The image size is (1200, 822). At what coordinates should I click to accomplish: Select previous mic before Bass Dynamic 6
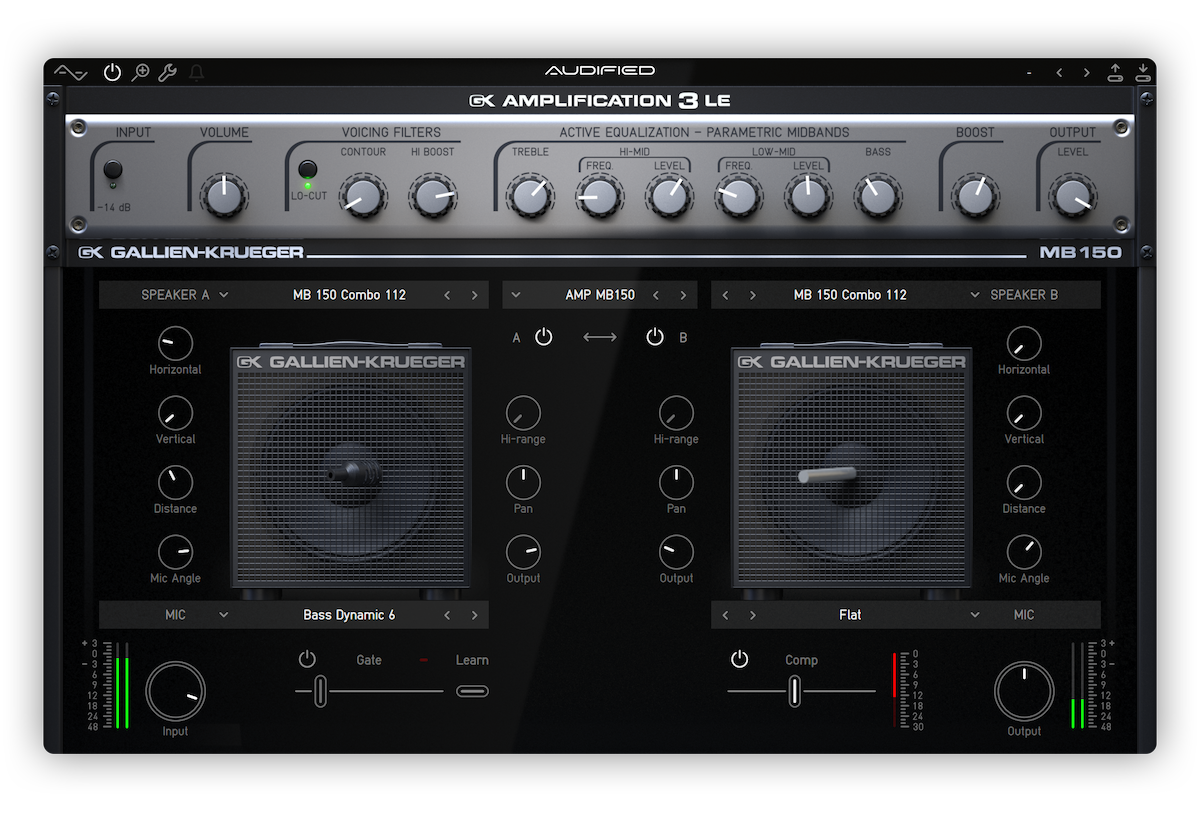pyautogui.click(x=447, y=615)
